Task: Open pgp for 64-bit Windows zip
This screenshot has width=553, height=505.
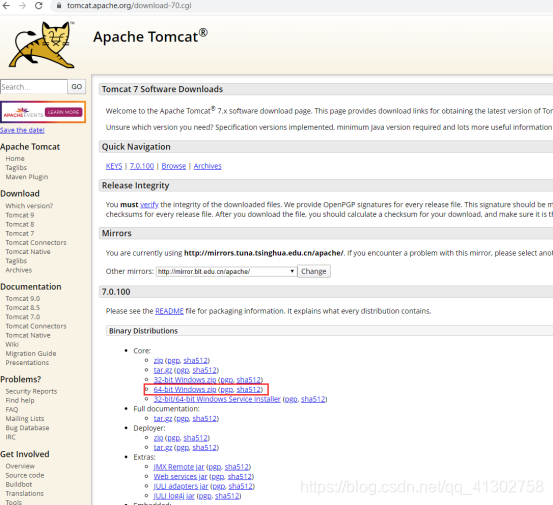Action: (227, 389)
